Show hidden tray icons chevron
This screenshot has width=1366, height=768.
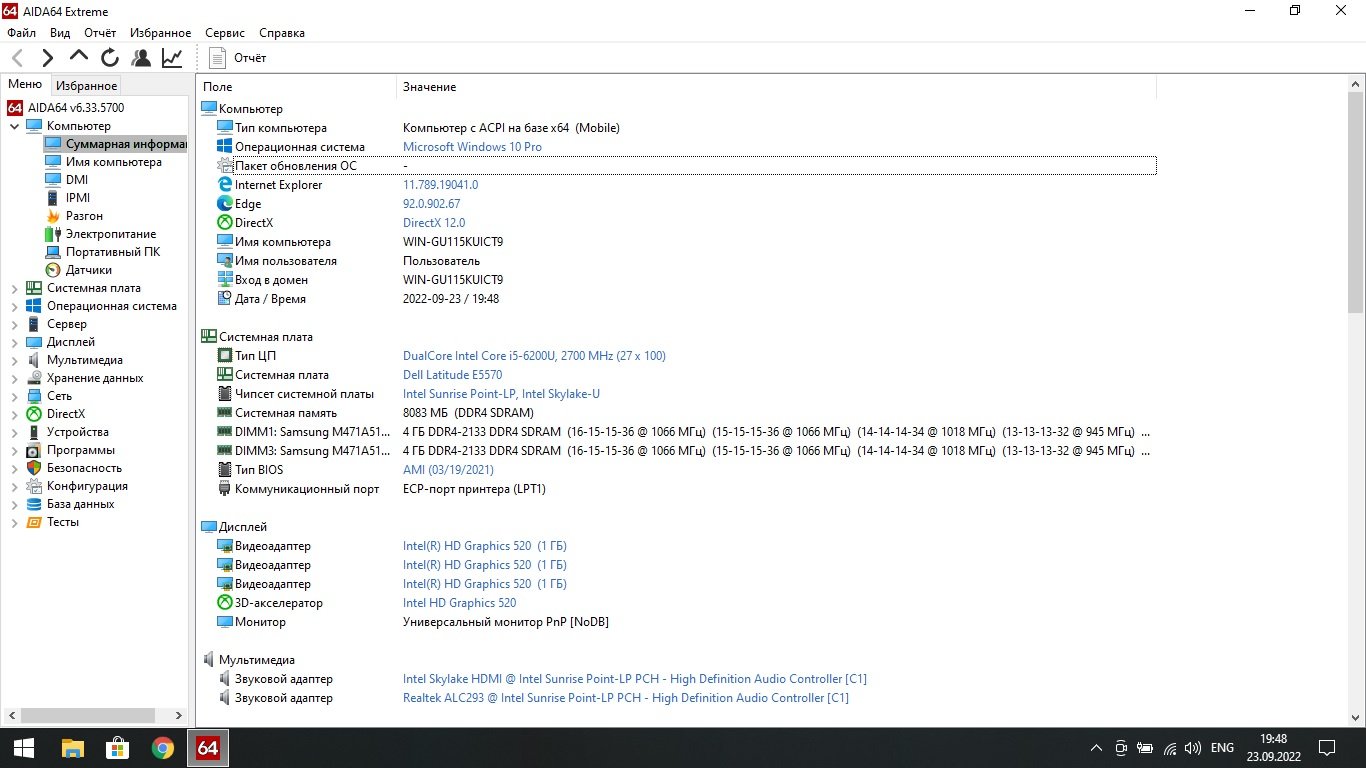[x=1097, y=748]
